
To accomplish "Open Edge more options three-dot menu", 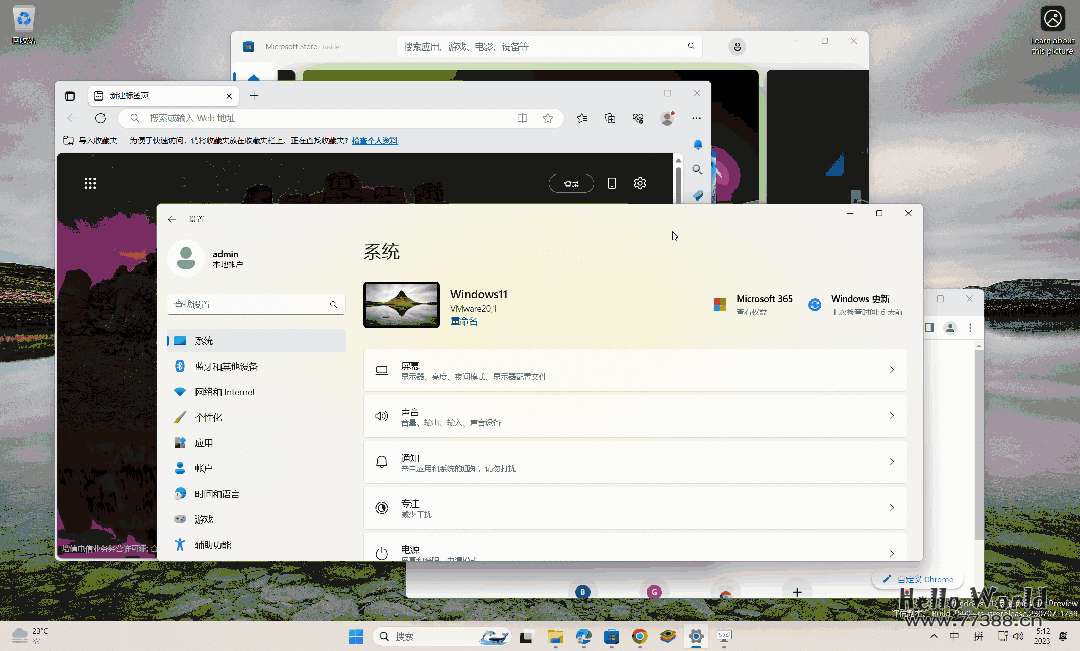I will coord(696,118).
